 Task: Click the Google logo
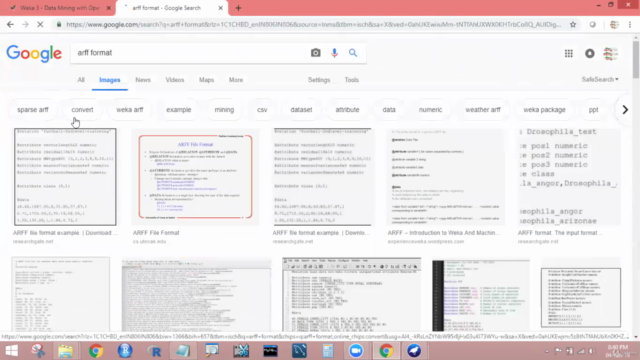[34, 53]
